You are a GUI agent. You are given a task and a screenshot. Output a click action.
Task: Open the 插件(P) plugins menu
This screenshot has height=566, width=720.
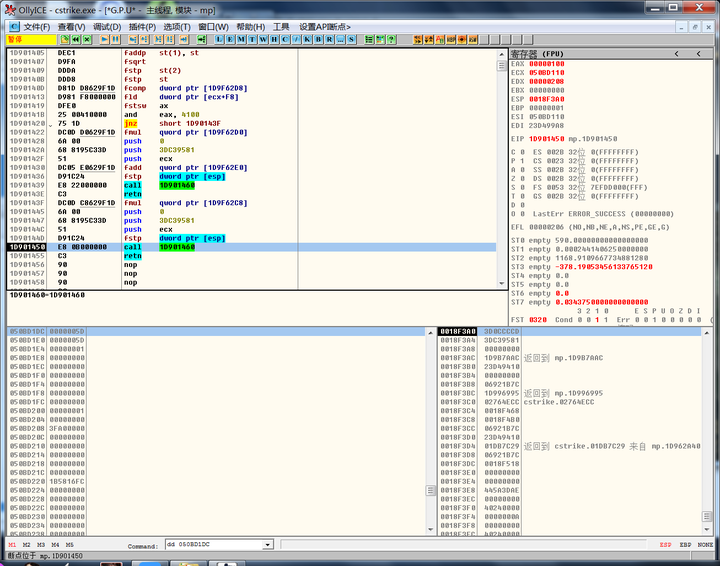click(142, 26)
